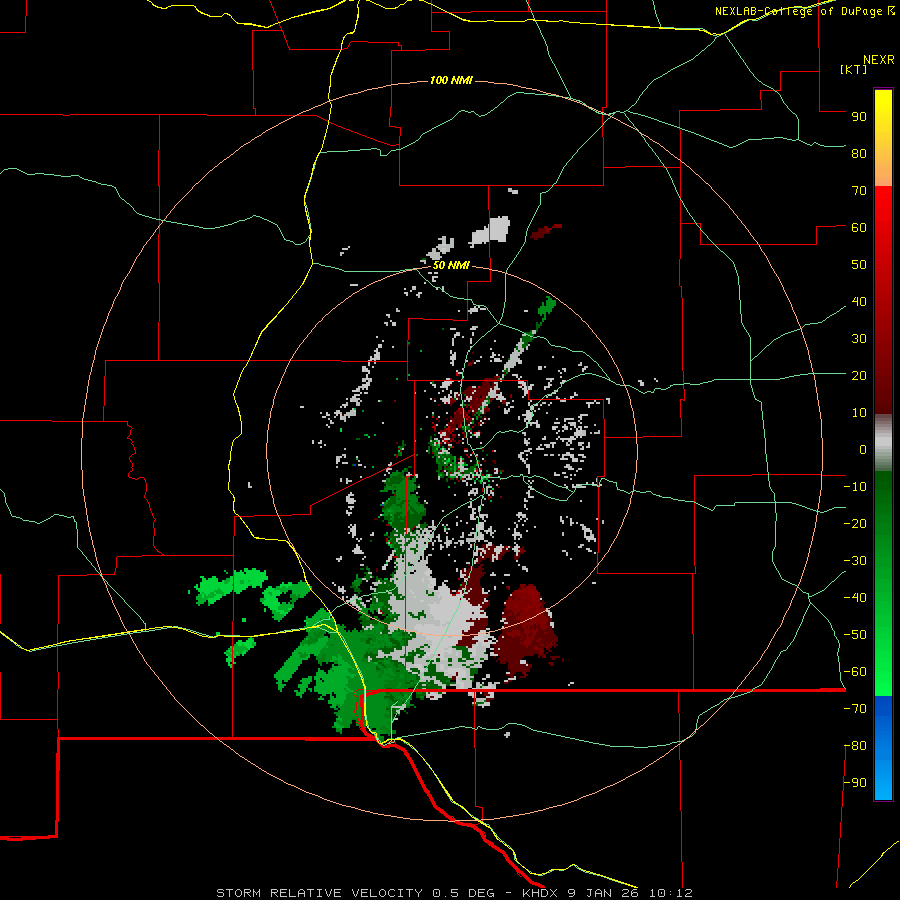Image resolution: width=900 pixels, height=900 pixels.
Task: Click the 100 NMI range ring label
Action: 451,80
